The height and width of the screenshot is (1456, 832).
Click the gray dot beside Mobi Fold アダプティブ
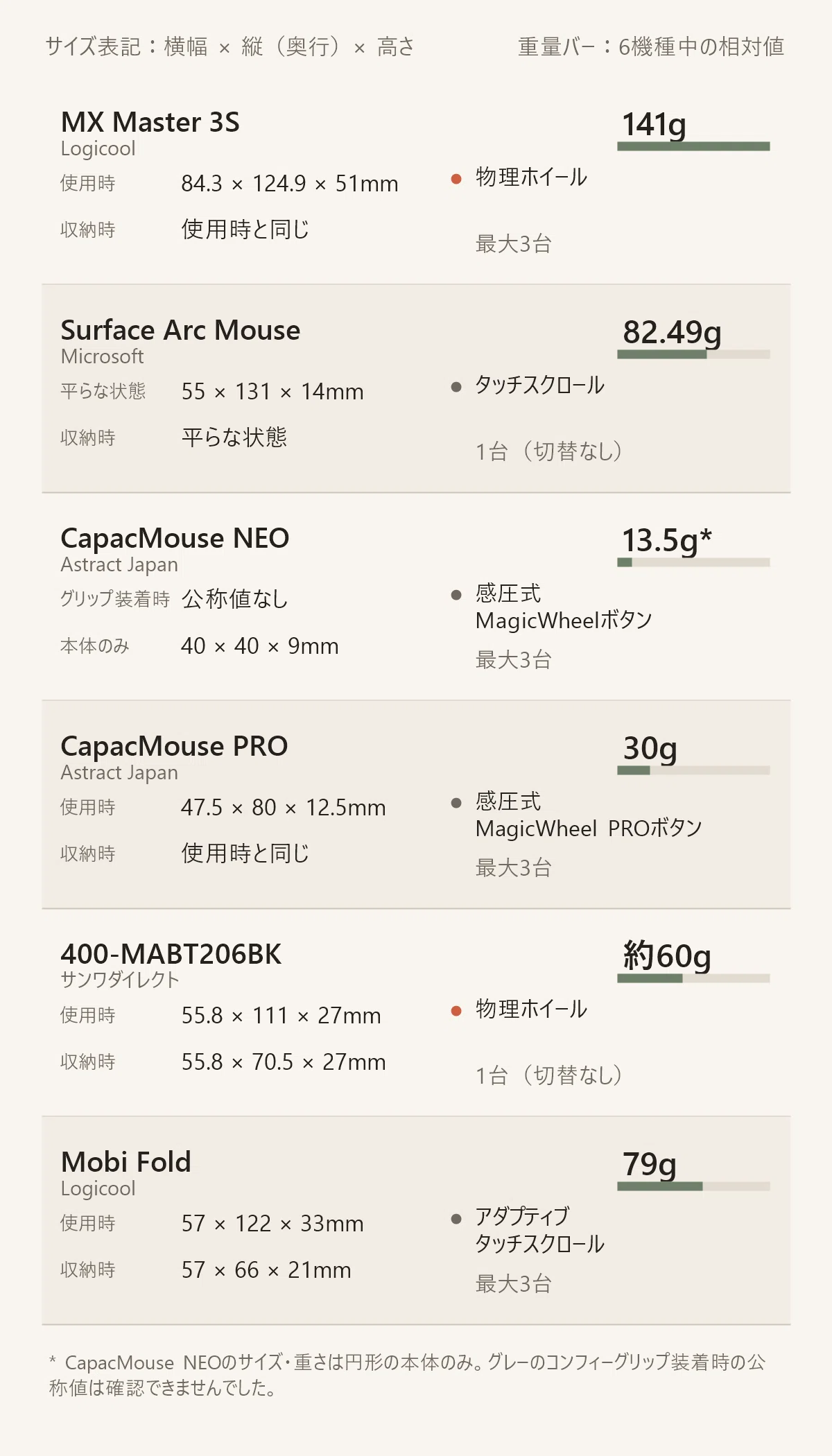click(456, 1219)
